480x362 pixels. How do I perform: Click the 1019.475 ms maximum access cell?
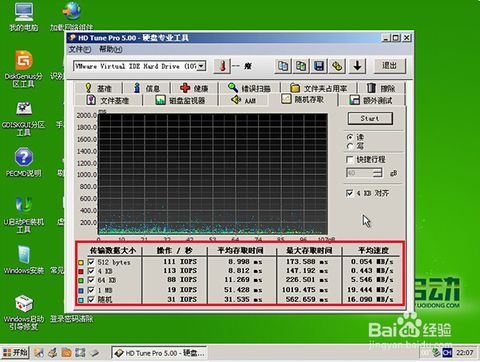pyautogui.click(x=305, y=290)
